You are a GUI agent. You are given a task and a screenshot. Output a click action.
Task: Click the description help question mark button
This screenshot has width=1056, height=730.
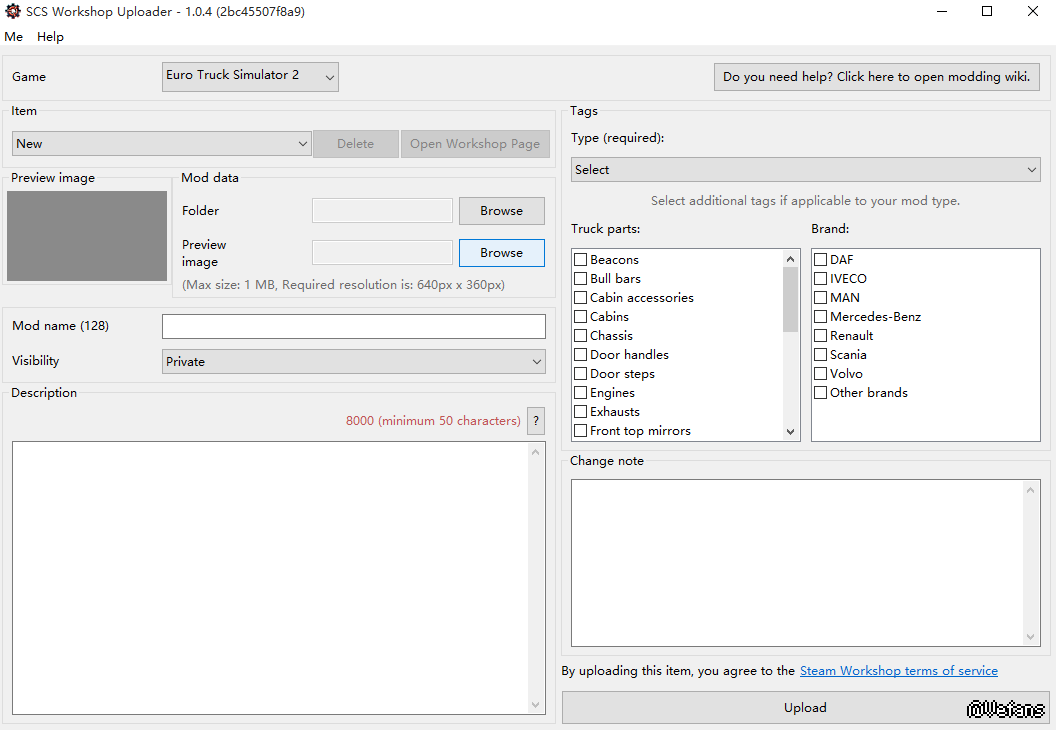point(536,421)
